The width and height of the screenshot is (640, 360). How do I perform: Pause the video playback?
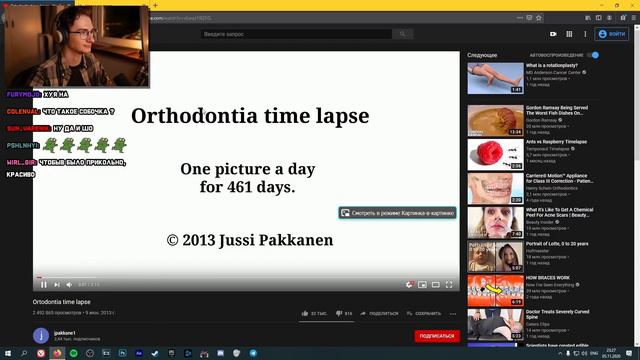point(44,284)
